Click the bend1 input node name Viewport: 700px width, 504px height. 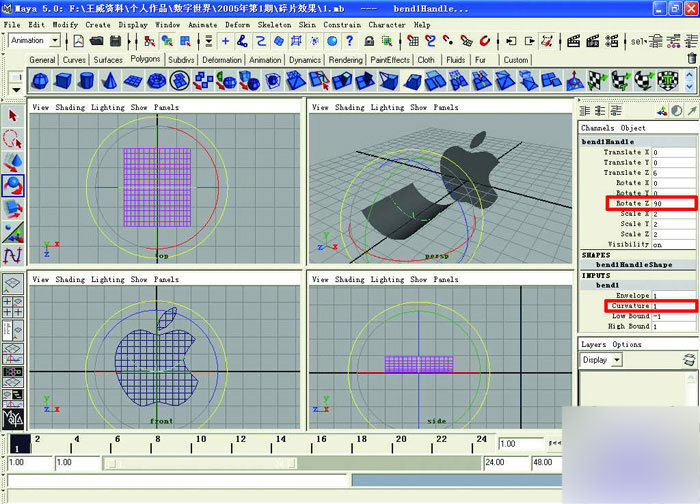coord(607,285)
